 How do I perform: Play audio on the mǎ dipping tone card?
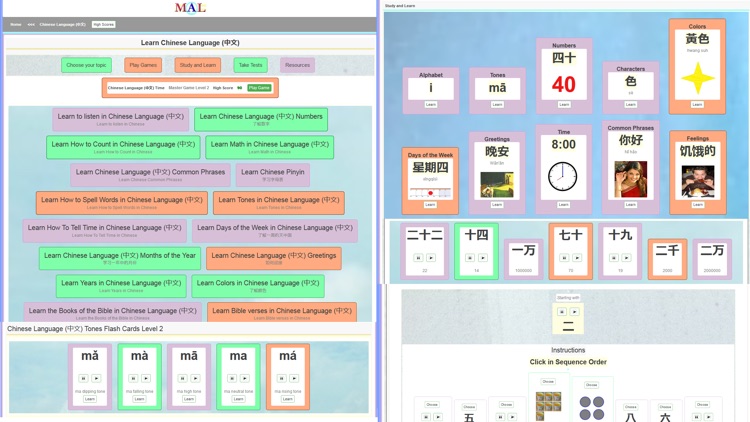[96, 378]
